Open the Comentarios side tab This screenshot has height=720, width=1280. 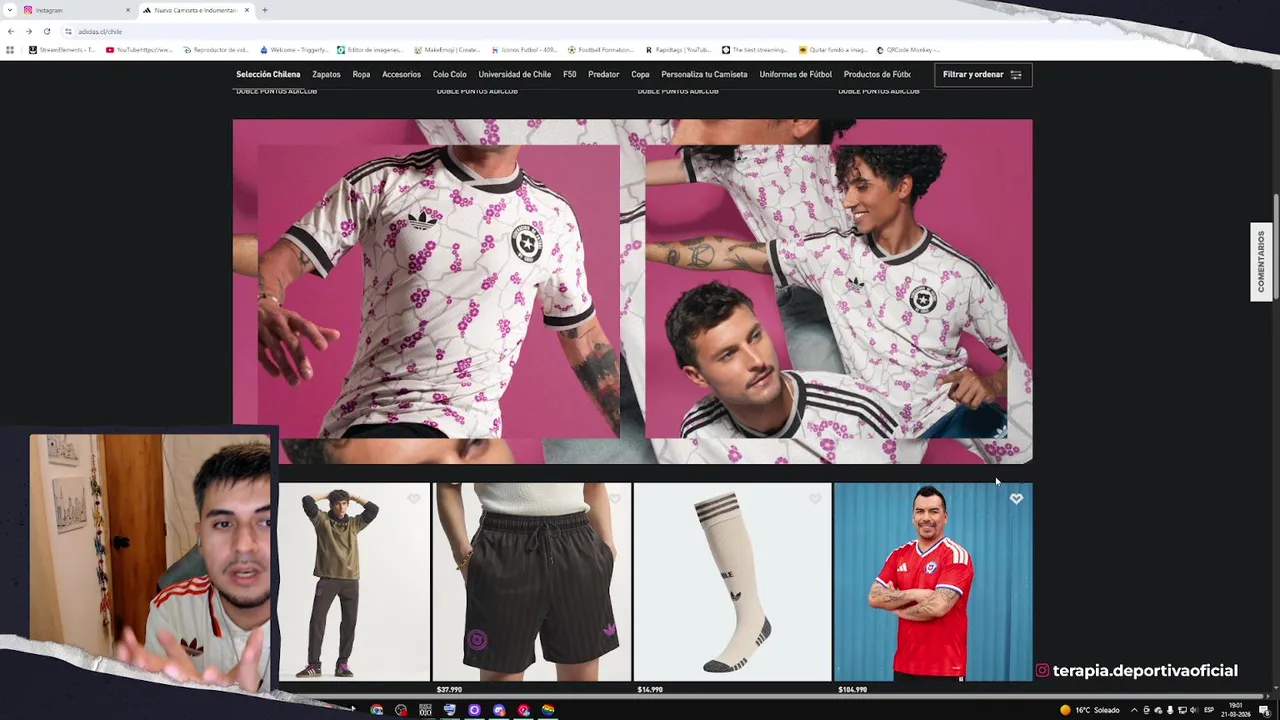pyautogui.click(x=1261, y=262)
